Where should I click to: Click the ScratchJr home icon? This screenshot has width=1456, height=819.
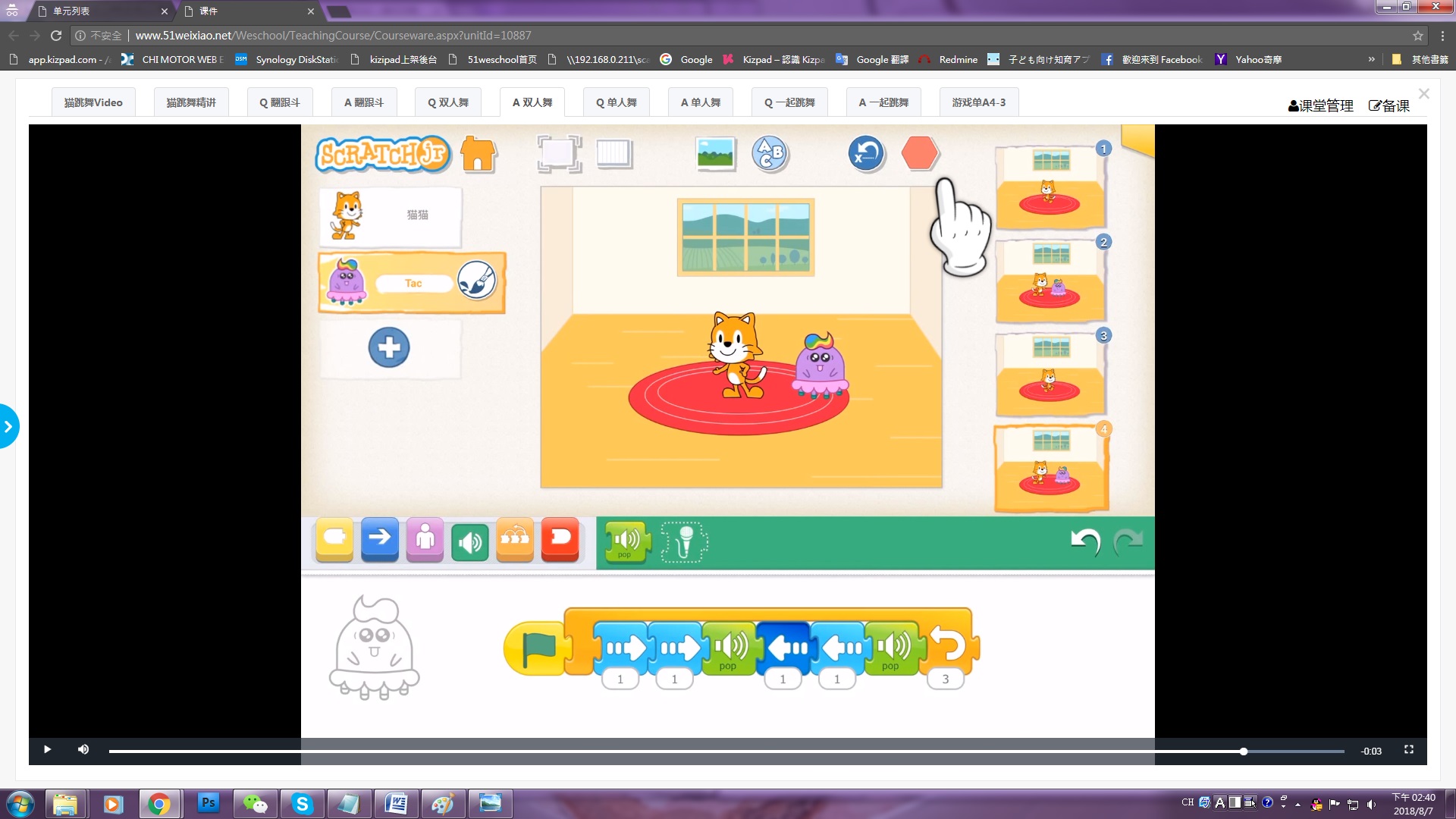click(479, 154)
